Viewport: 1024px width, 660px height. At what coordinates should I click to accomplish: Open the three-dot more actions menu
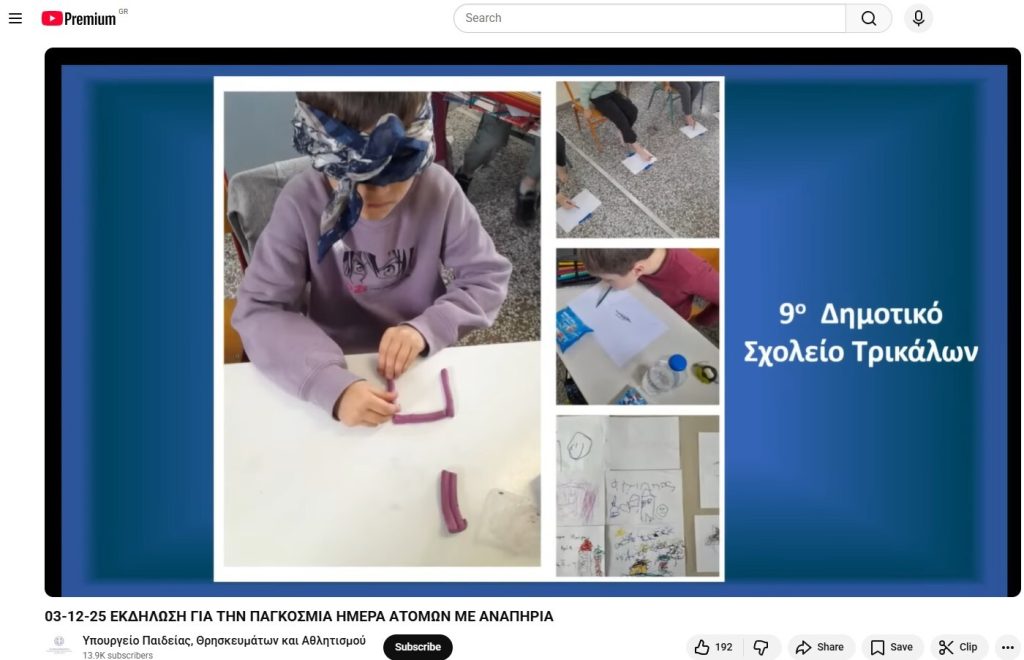(x=1007, y=647)
